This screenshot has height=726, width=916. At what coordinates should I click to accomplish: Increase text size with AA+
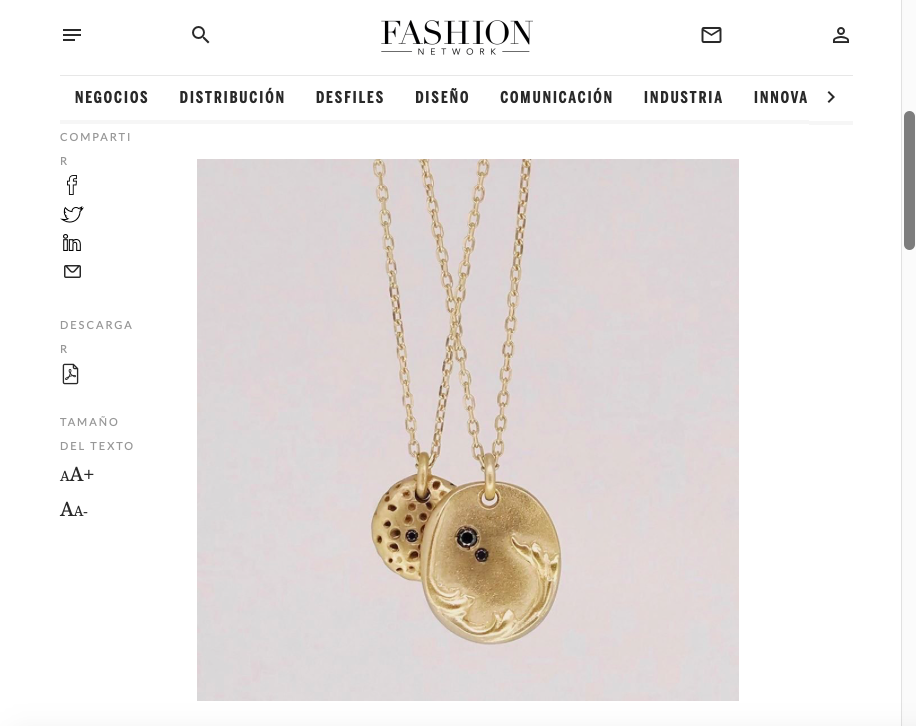pos(77,475)
